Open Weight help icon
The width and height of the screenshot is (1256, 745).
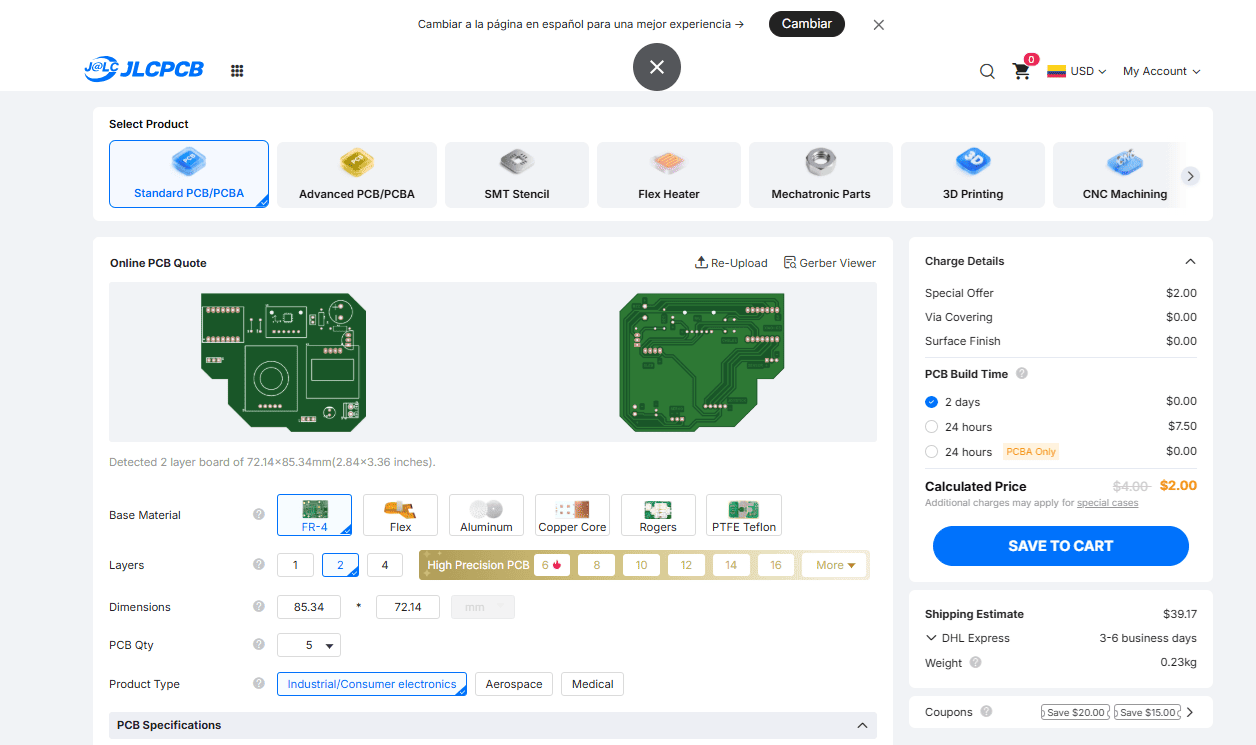[976, 662]
